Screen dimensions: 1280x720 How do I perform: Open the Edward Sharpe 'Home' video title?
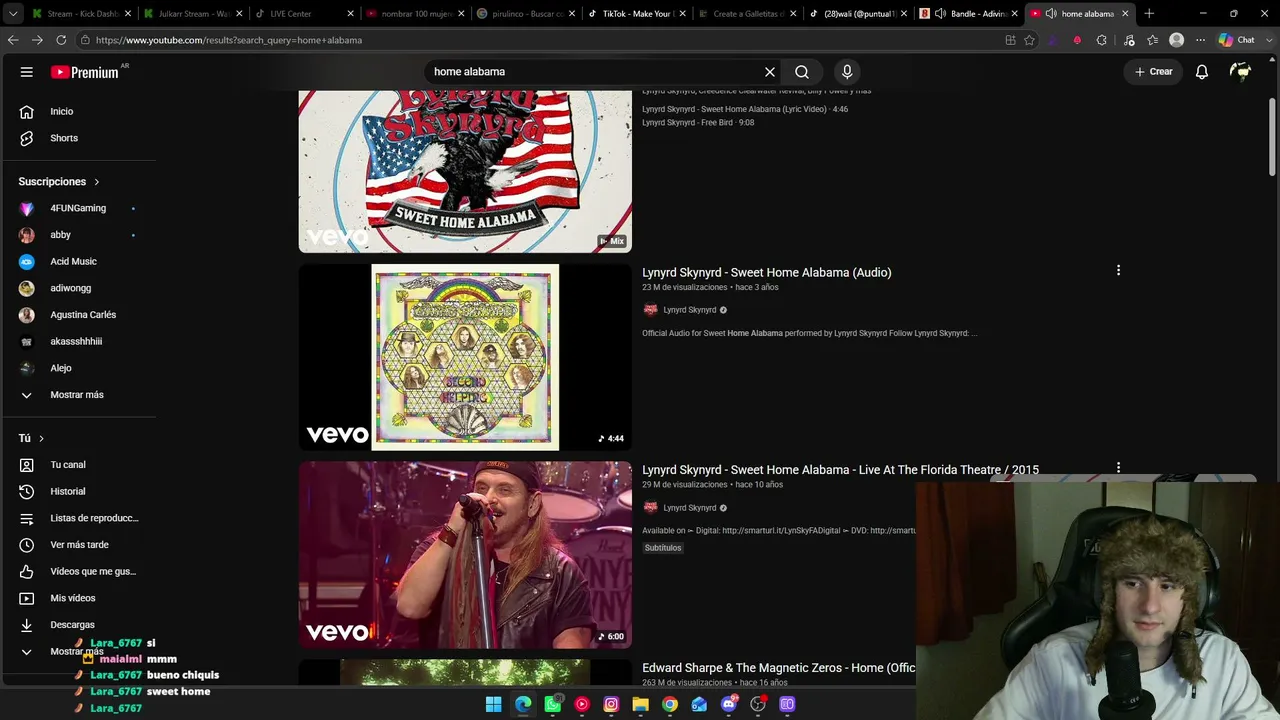(x=778, y=668)
